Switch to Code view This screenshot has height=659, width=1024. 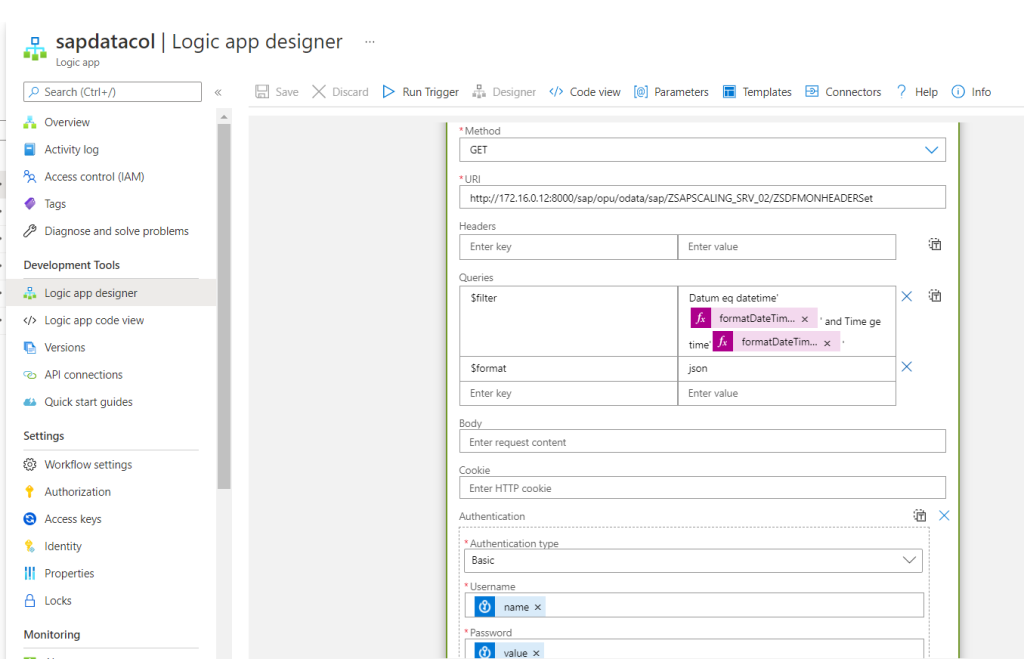(585, 92)
